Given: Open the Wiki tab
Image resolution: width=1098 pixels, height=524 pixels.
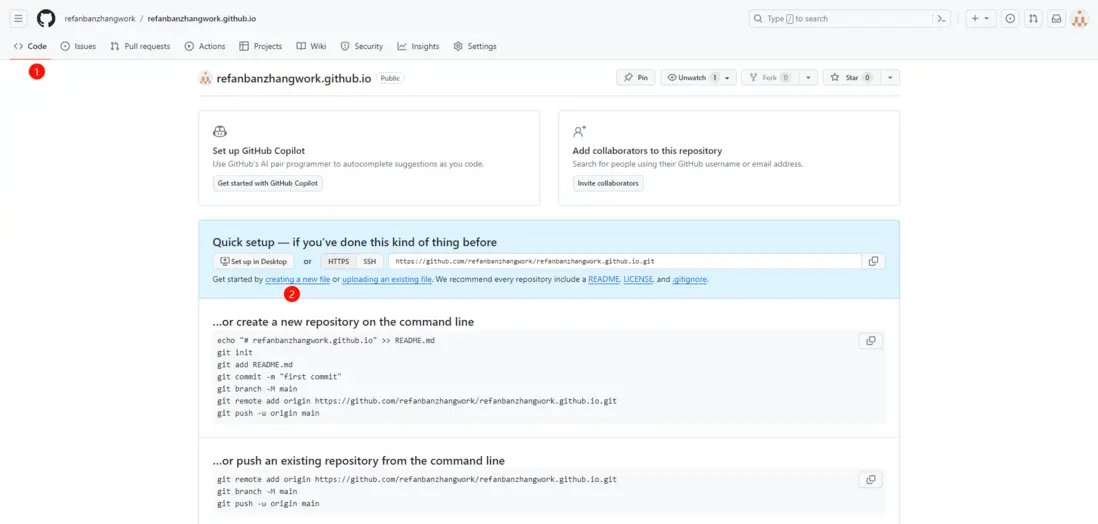Looking at the screenshot, I should coord(311,46).
